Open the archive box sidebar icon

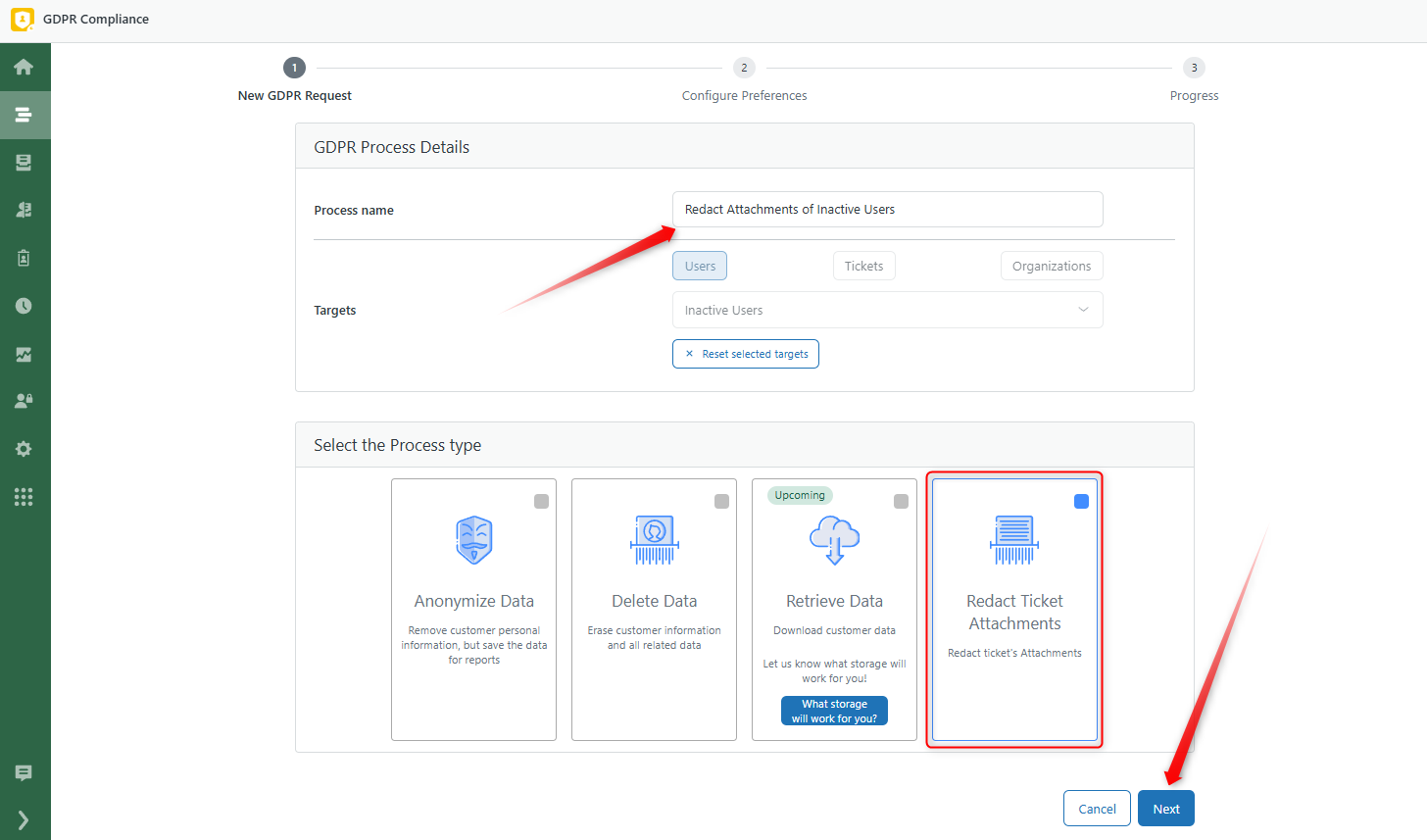point(24,163)
